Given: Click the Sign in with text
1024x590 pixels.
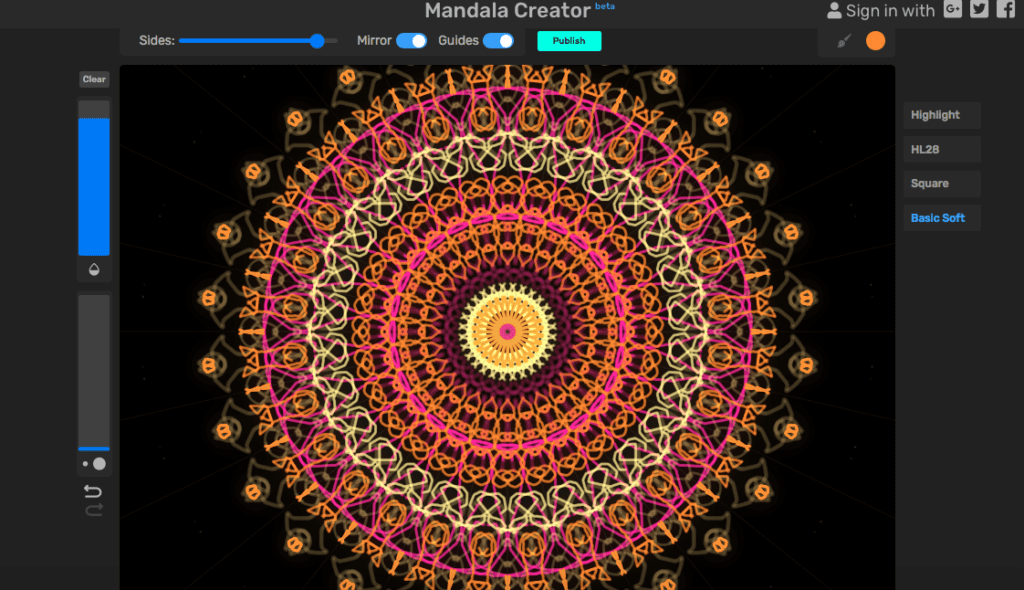Looking at the screenshot, I should coord(890,10).
